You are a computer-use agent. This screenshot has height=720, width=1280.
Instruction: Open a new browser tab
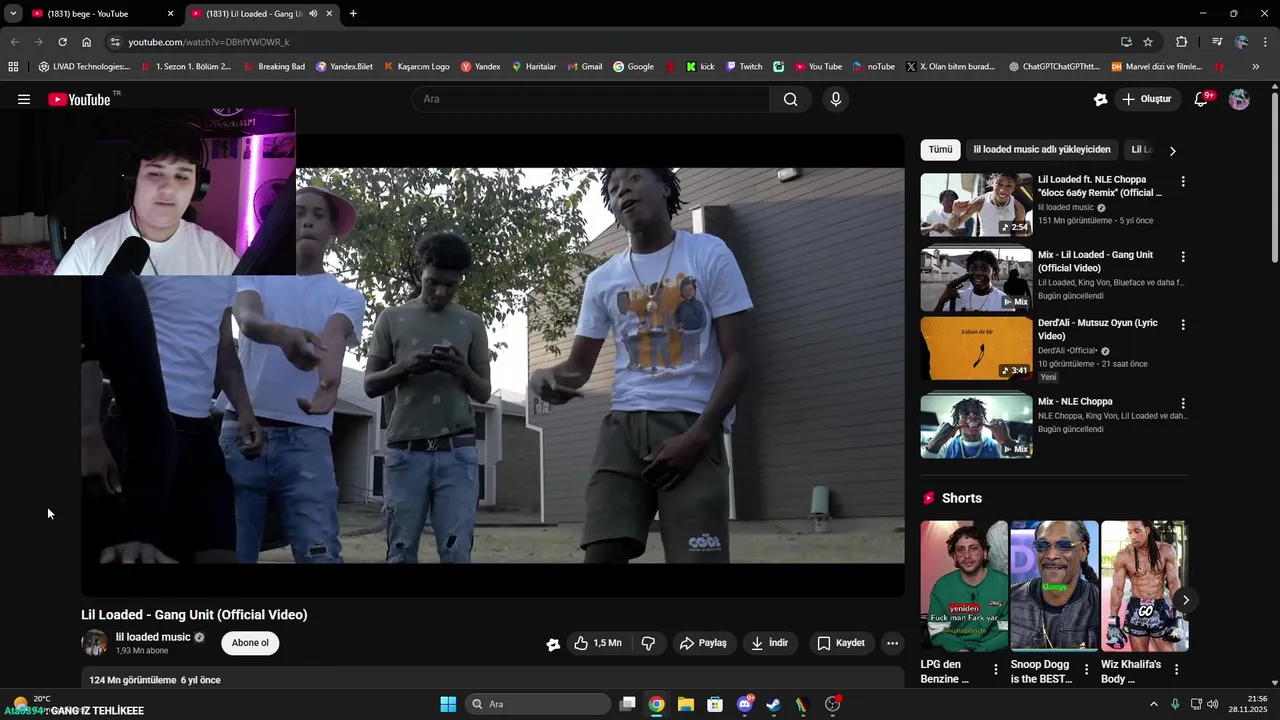coord(353,14)
